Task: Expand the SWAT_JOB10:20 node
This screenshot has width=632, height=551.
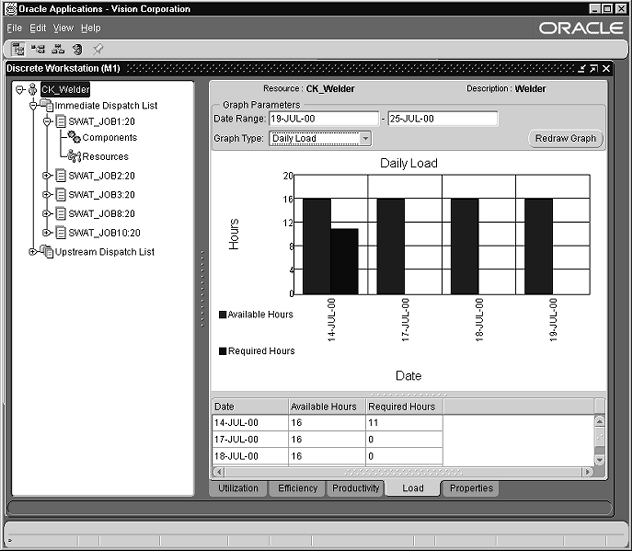Action: (47, 233)
